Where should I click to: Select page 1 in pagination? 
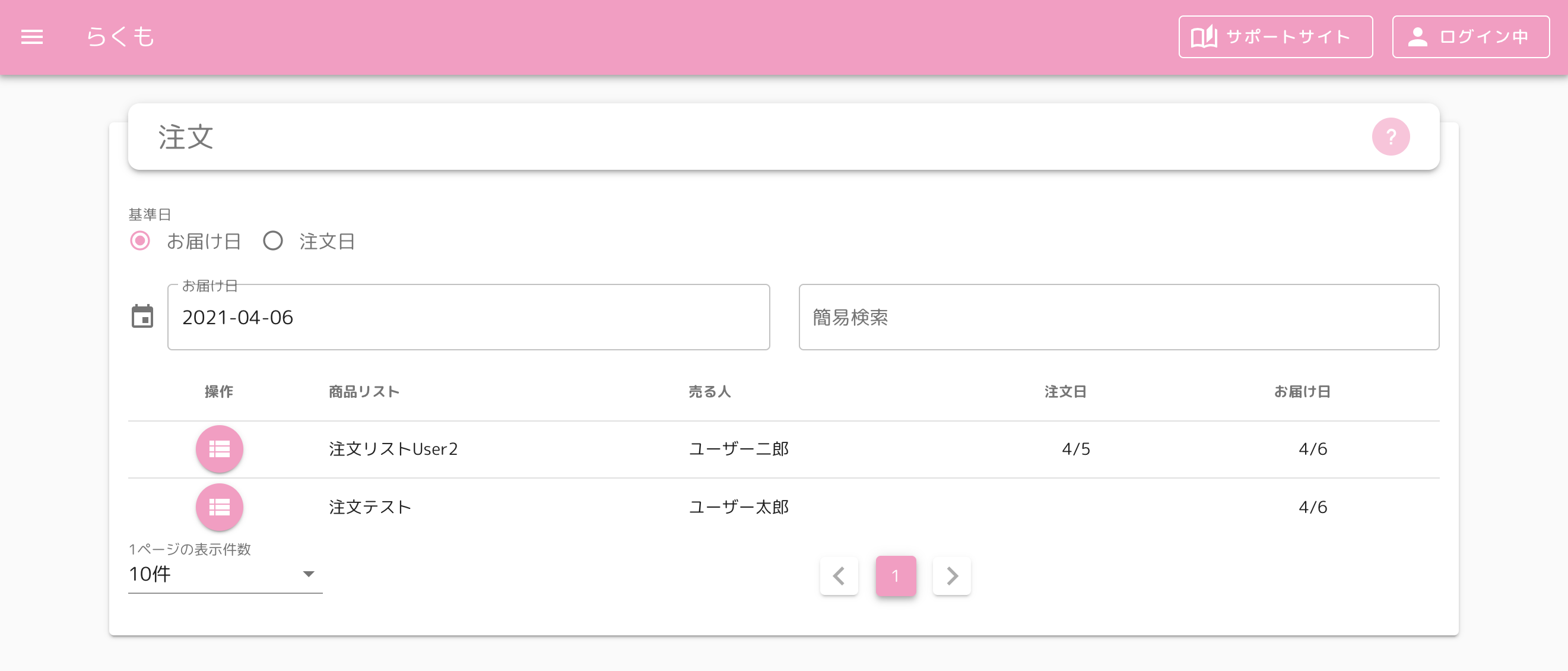896,575
